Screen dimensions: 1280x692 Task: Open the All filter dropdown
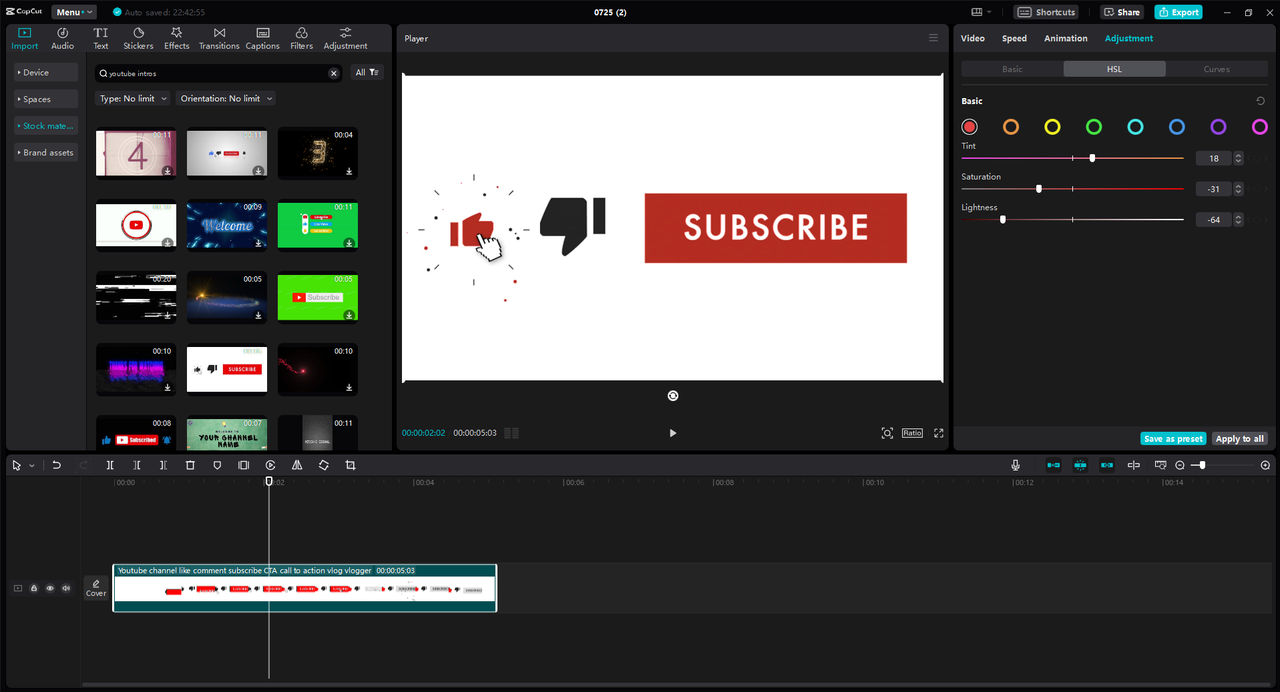[x=367, y=72]
